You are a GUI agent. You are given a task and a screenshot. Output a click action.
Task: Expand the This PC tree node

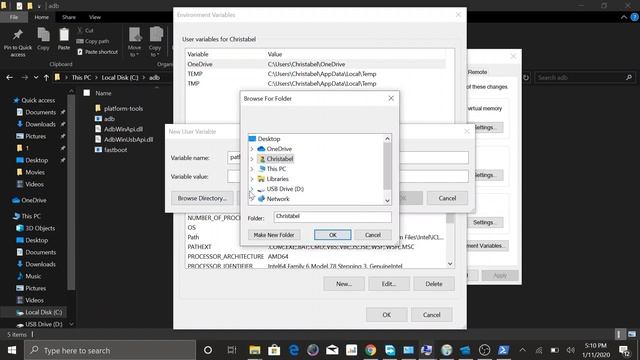(252, 169)
